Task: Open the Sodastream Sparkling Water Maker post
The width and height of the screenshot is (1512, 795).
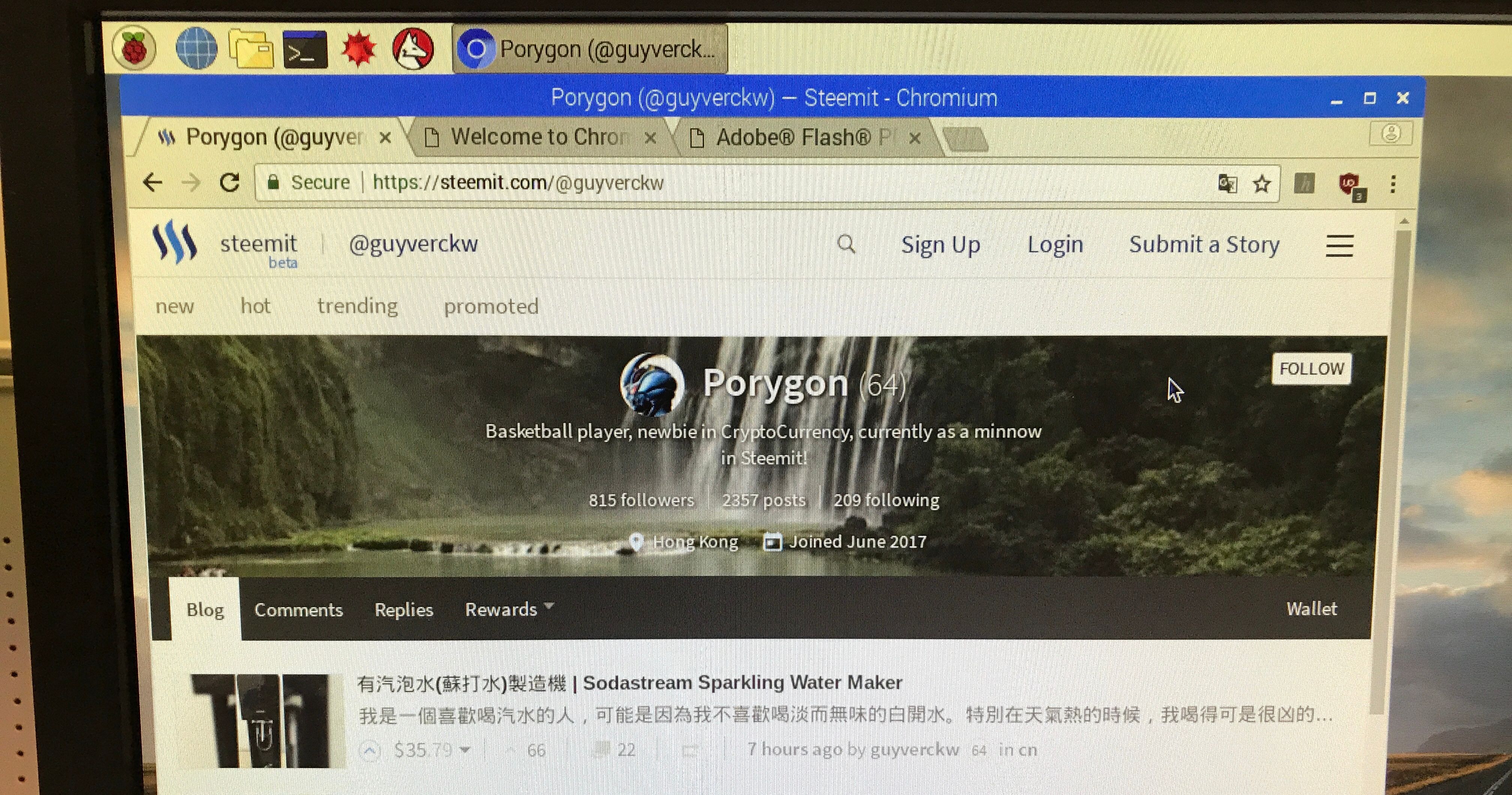Action: (629, 683)
